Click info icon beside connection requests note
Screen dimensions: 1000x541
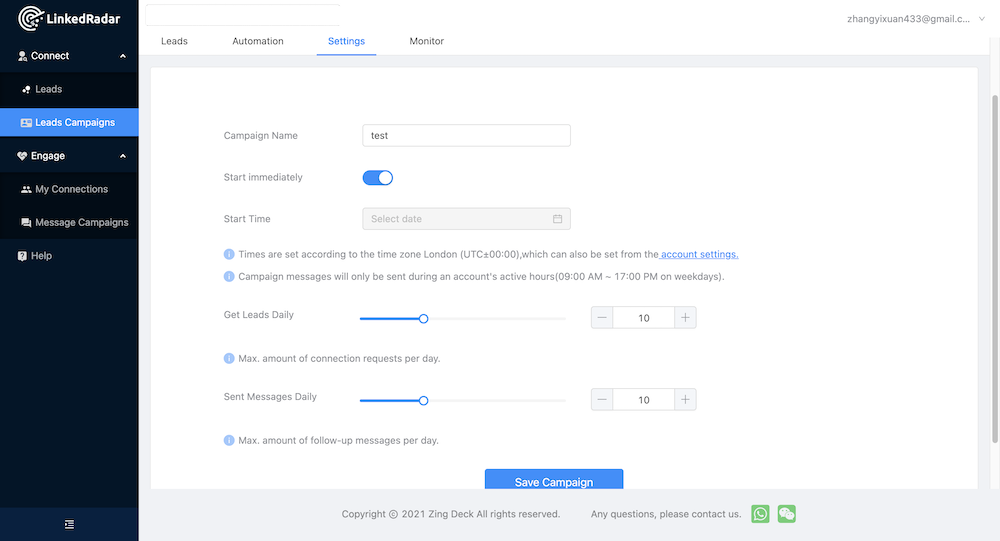[x=229, y=359]
